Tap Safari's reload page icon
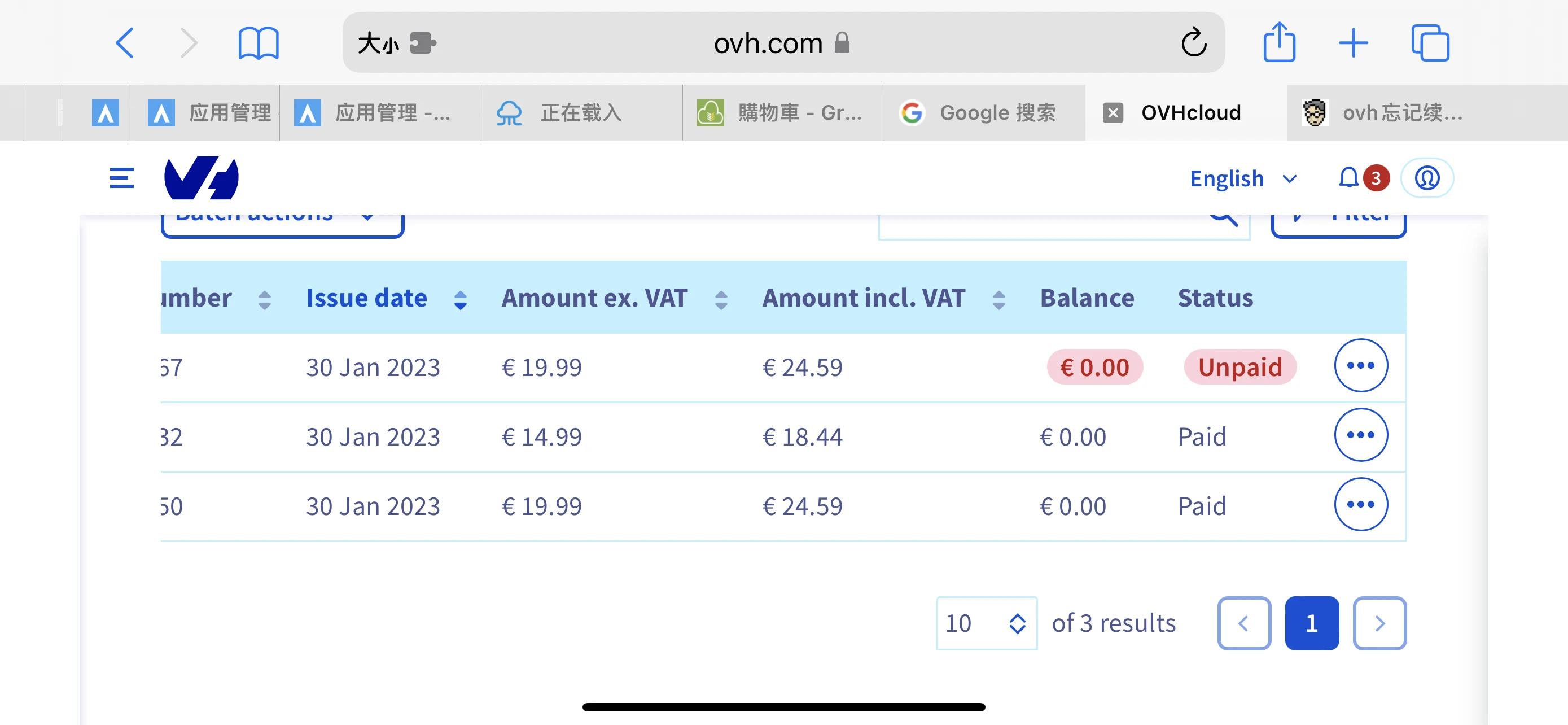The width and height of the screenshot is (1568, 725). [x=1193, y=42]
